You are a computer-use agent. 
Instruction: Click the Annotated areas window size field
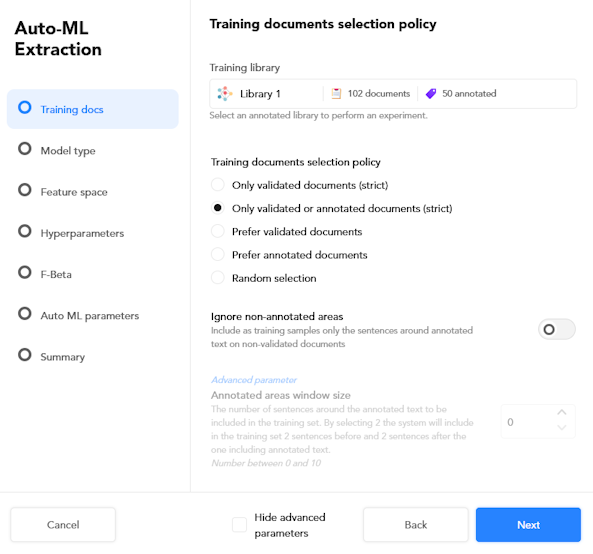tap(538, 422)
